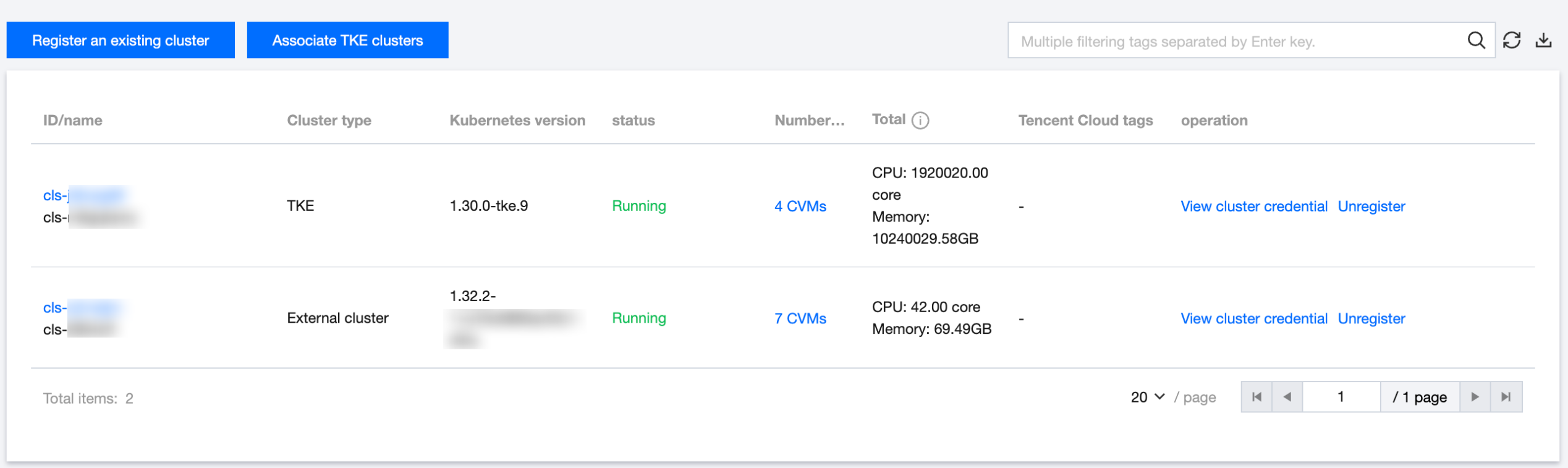The height and width of the screenshot is (468, 1568).
Task: Refresh the cluster list
Action: tap(1512, 41)
